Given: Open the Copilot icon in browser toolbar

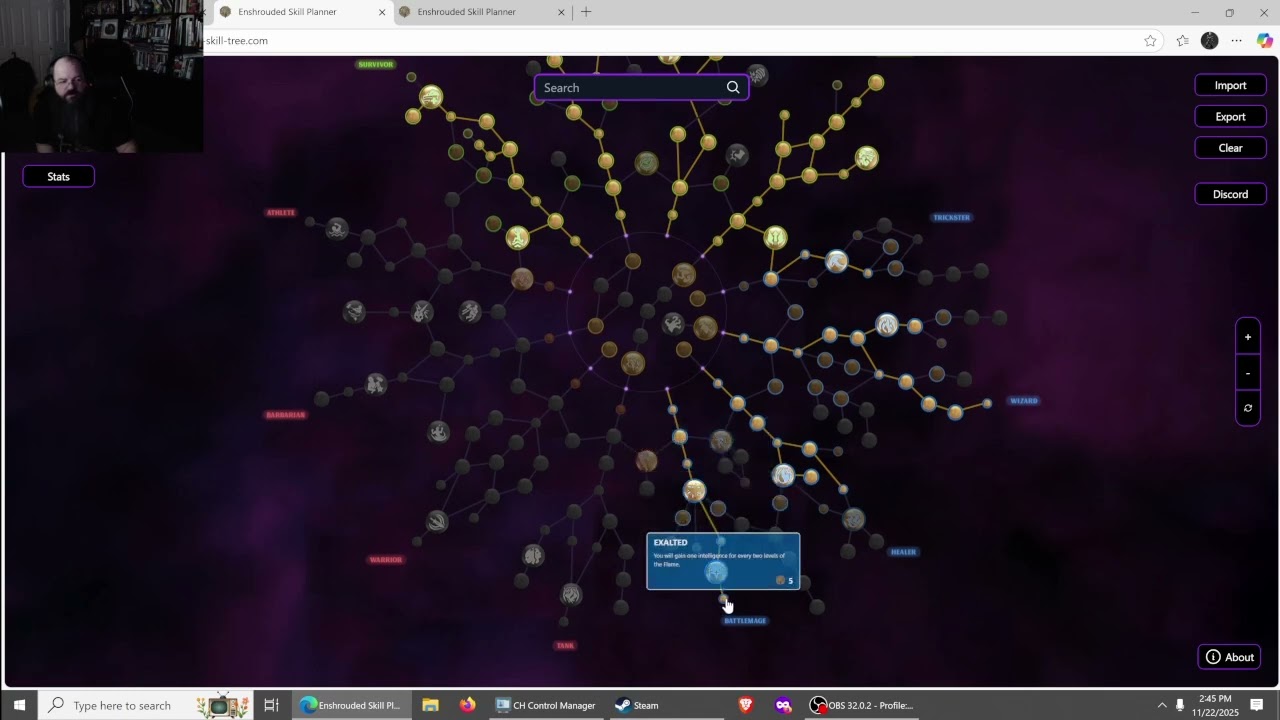Looking at the screenshot, I should [1264, 41].
